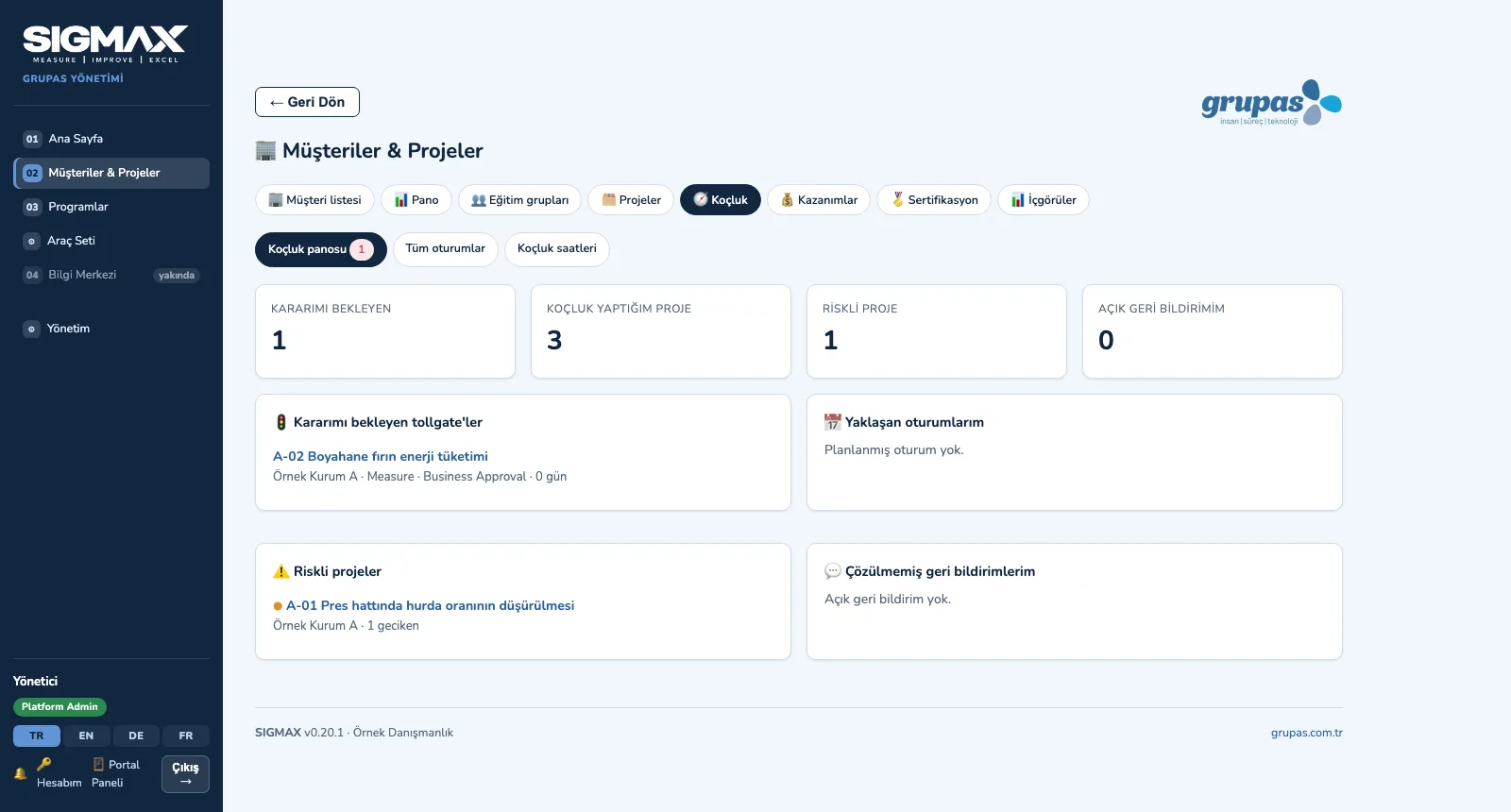This screenshot has height=812, width=1511.
Task: Switch language to EN
Action: [86, 736]
